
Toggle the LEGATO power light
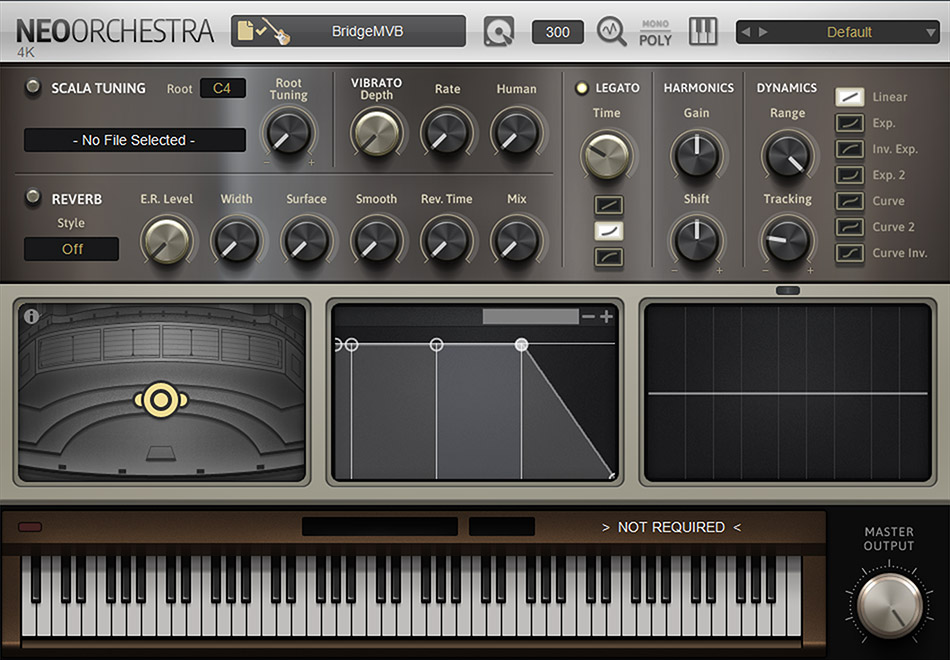(x=581, y=88)
